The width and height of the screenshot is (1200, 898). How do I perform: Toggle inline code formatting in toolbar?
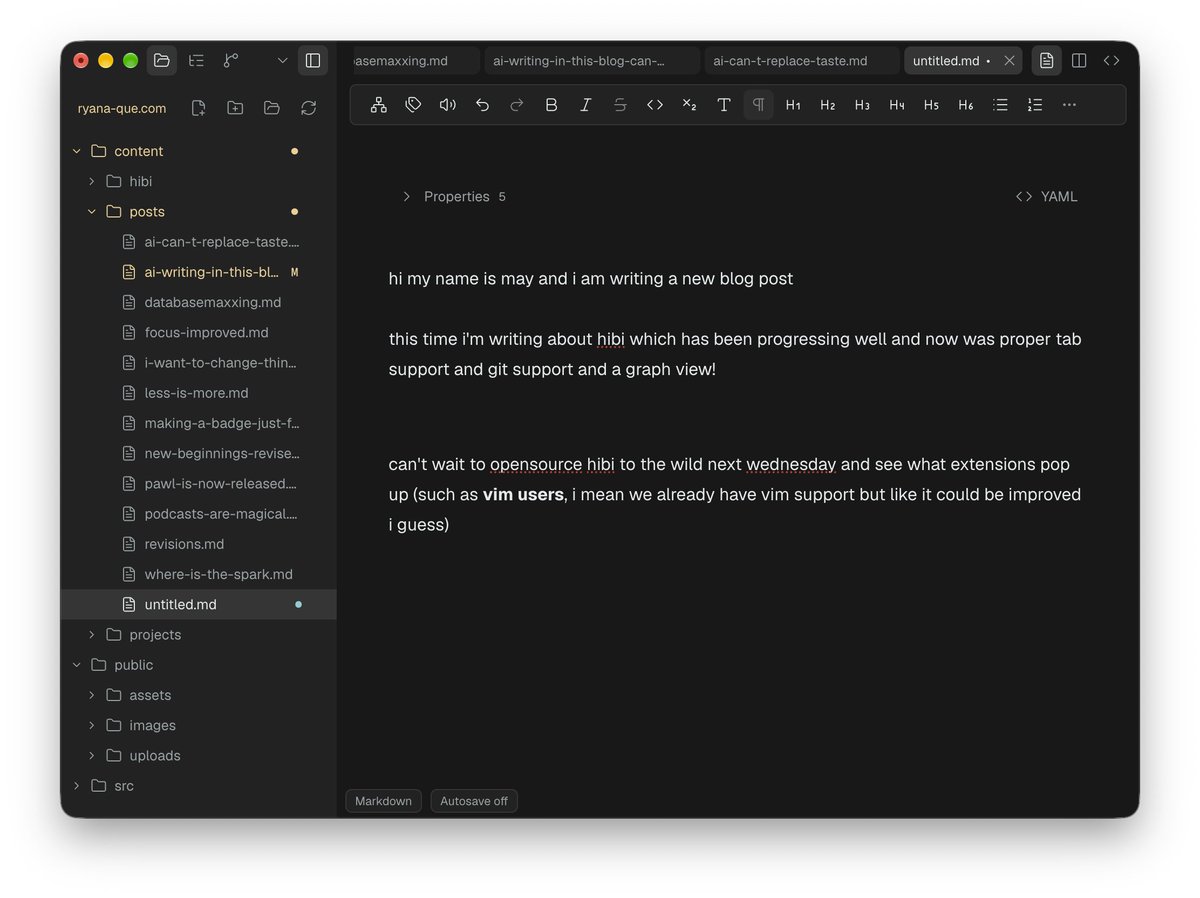pos(655,105)
